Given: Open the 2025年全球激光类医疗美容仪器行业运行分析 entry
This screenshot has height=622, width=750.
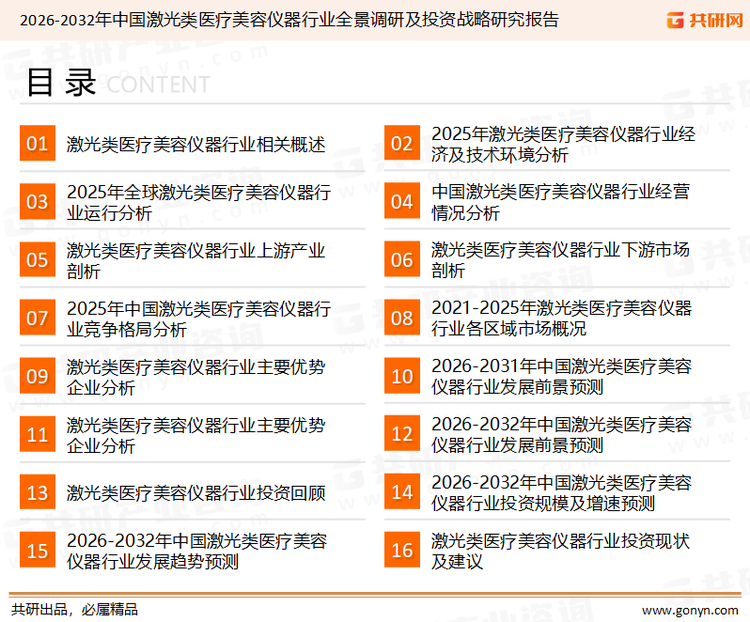Looking at the screenshot, I should pos(198,202).
